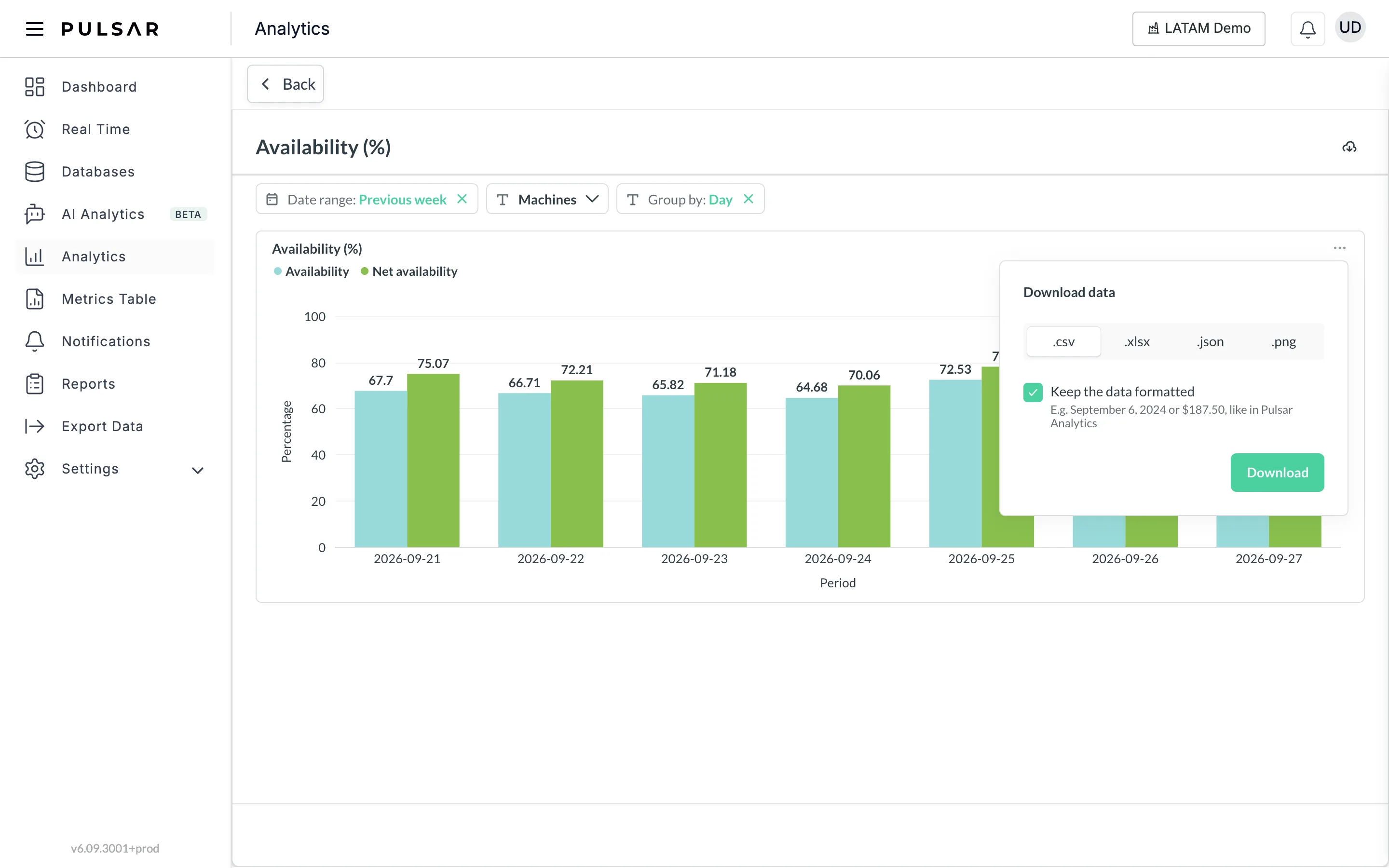Click the Settings gear icon
This screenshot has height=868, width=1389.
(x=34, y=469)
